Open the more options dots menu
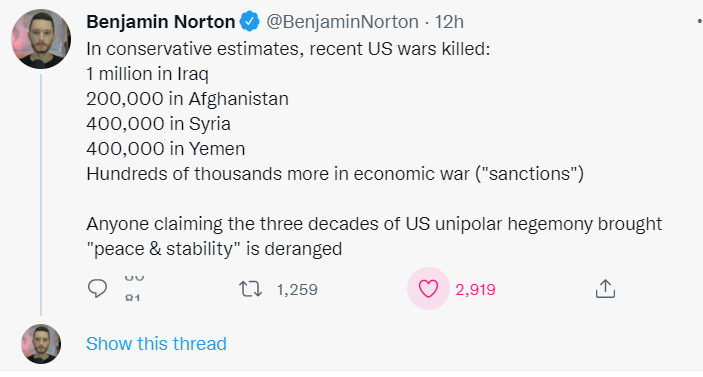Viewport: 703px width, 377px height. 699,21
